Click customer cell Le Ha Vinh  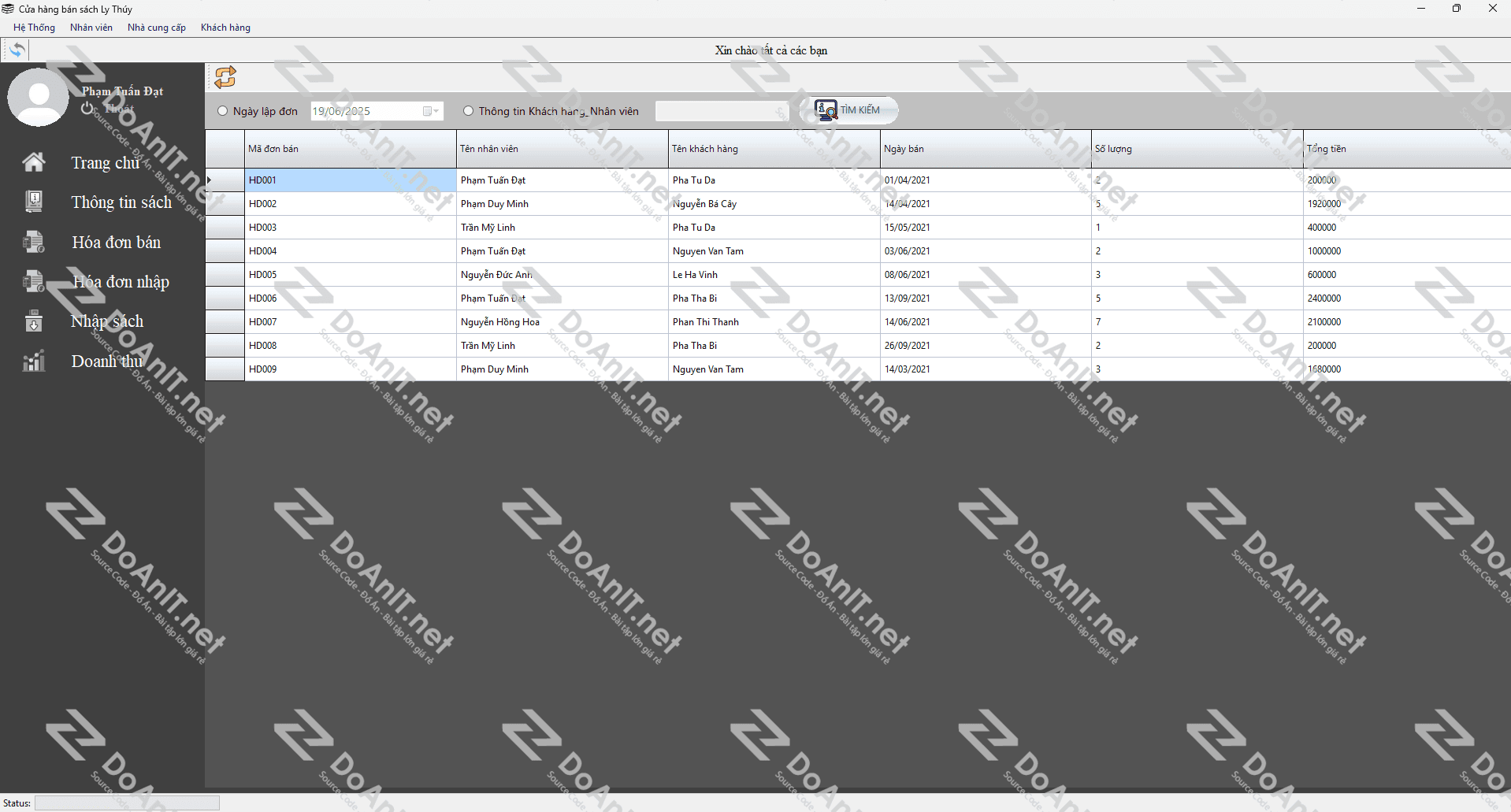(x=774, y=275)
